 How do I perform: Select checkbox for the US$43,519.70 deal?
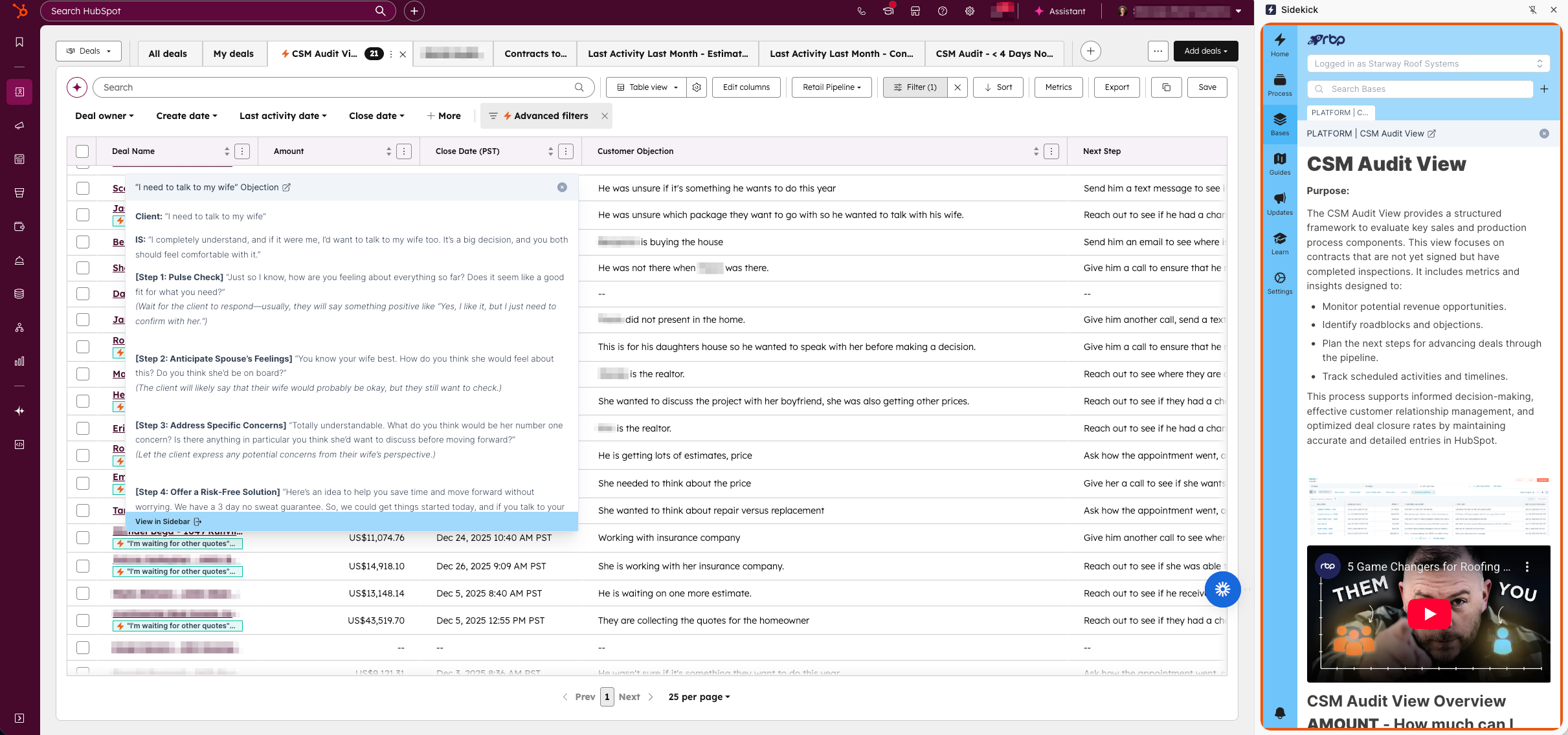(82, 620)
